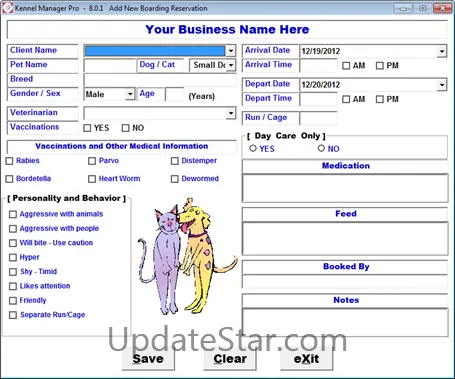Viewport: 455px width, 379px height.
Task: Tick the Heart Worm checkbox
Action: [92, 179]
